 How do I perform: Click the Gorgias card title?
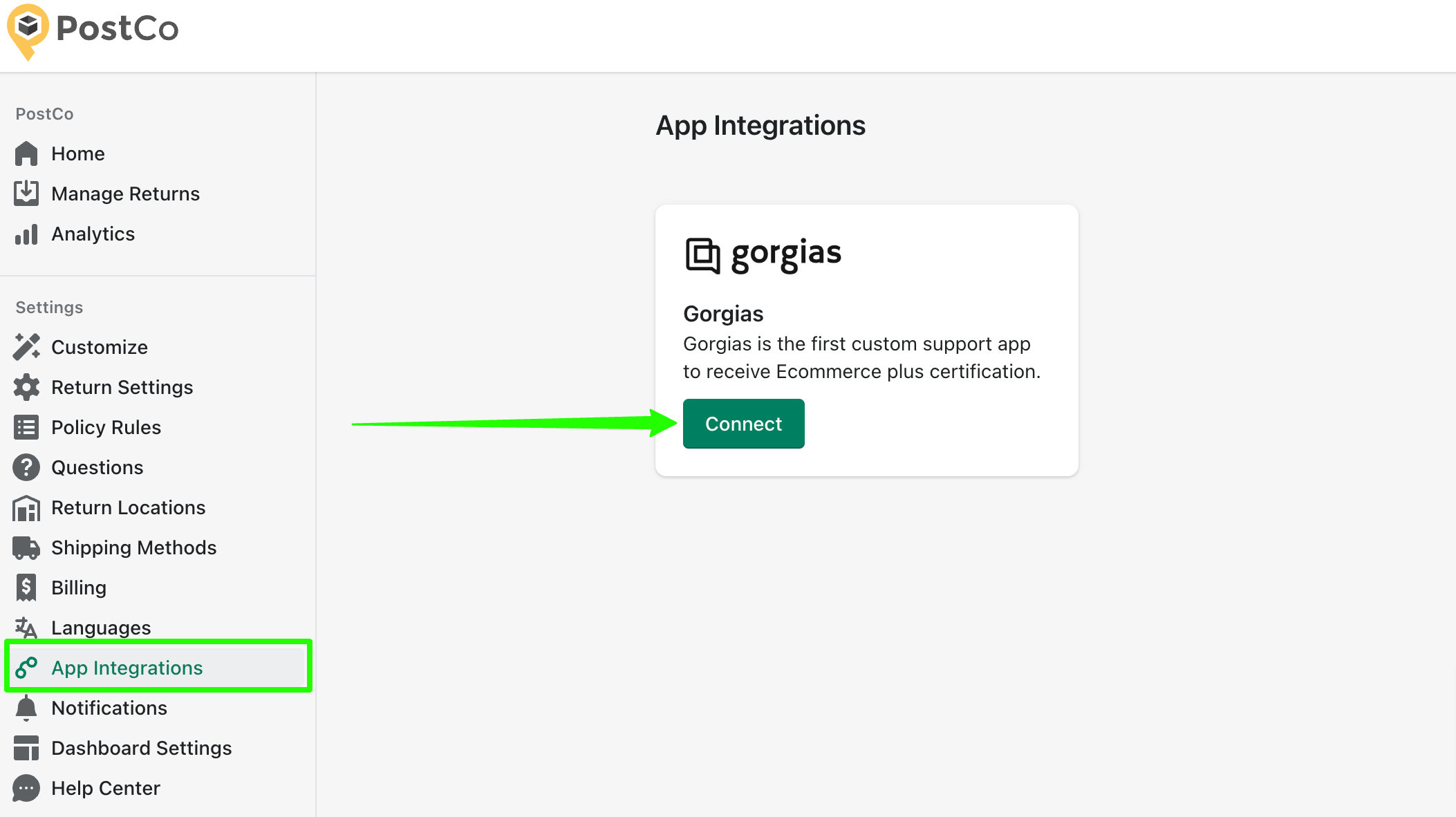point(723,314)
